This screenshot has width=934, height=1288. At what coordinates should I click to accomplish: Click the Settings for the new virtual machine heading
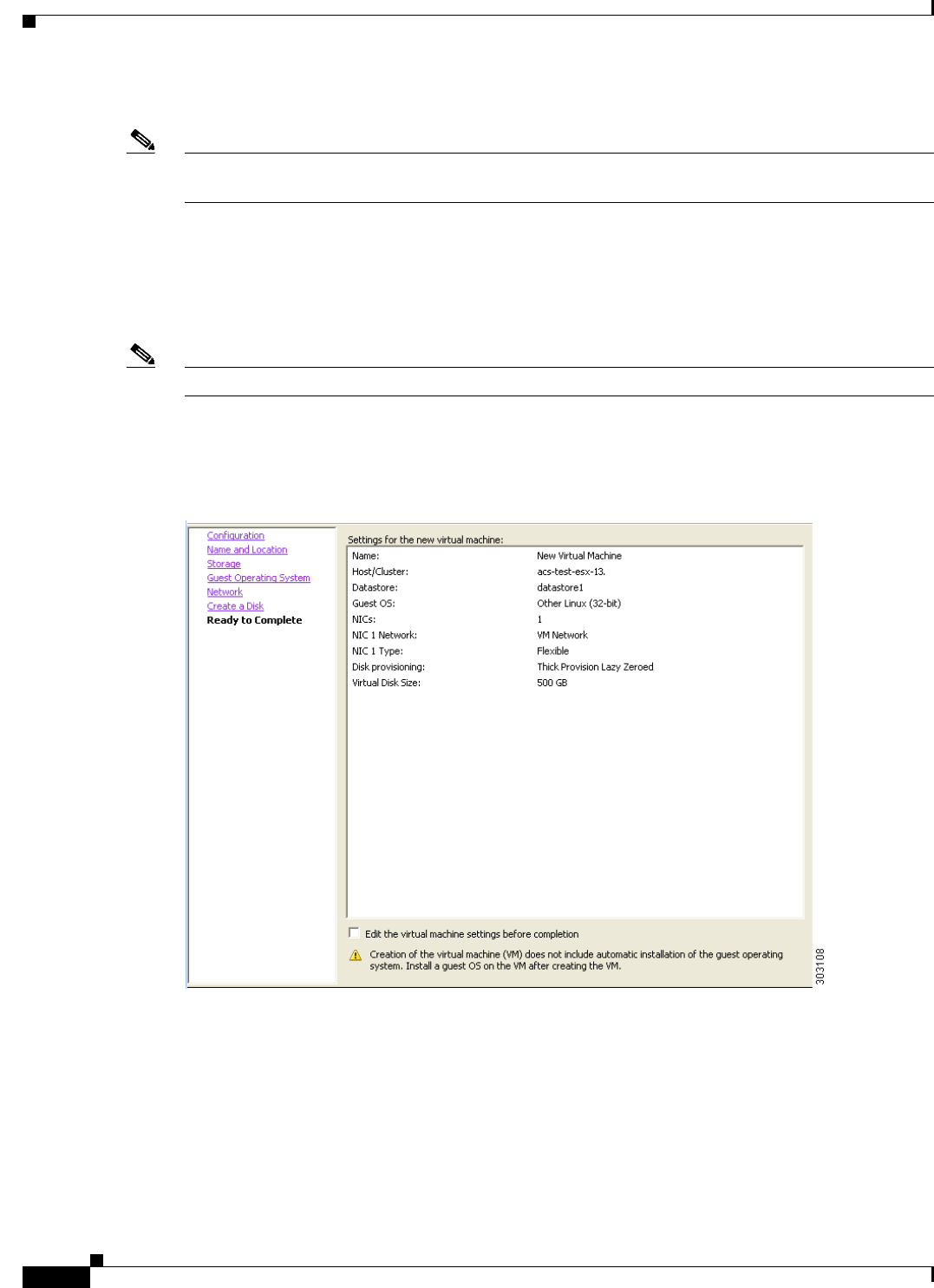coord(425,539)
